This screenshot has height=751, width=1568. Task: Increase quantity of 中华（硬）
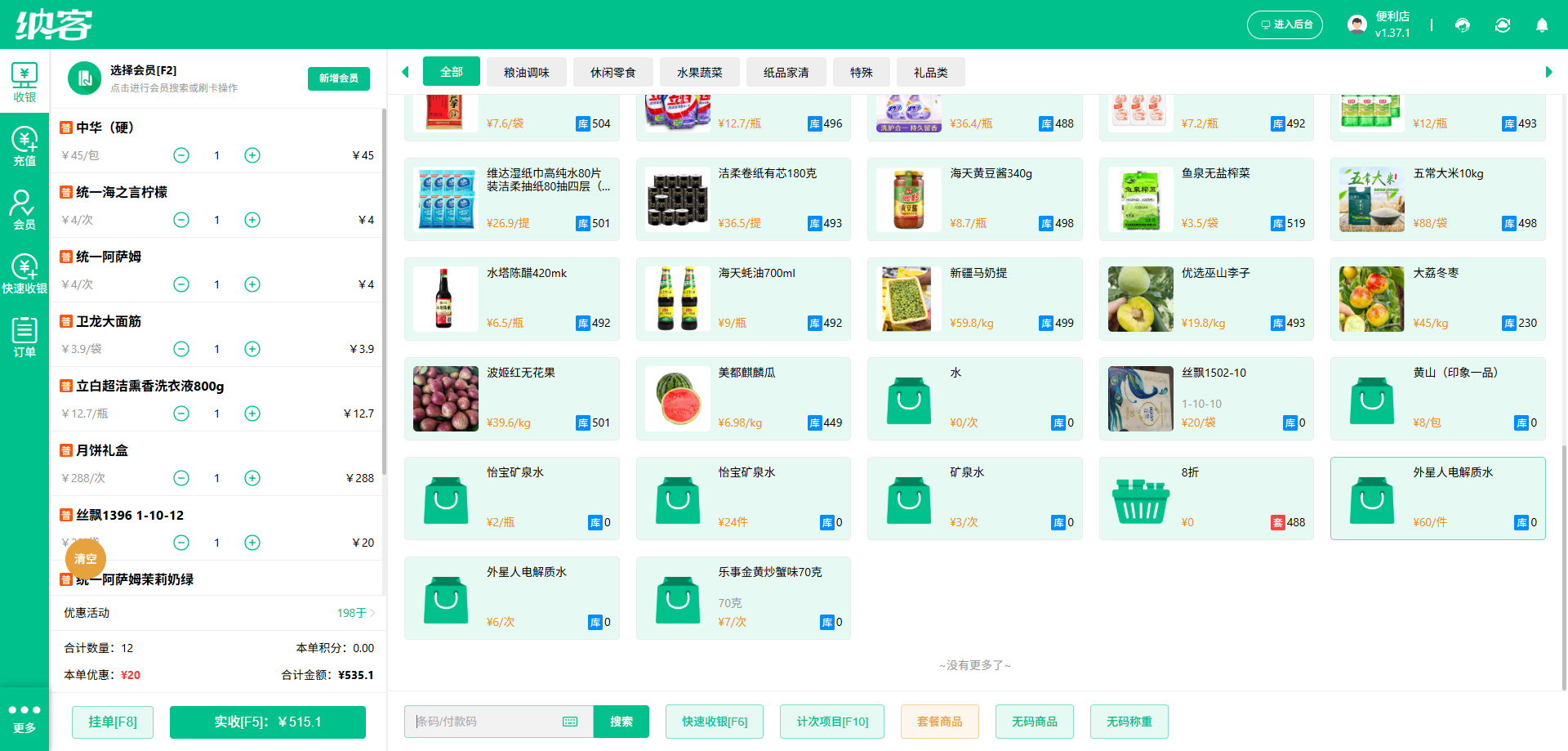pyautogui.click(x=252, y=155)
